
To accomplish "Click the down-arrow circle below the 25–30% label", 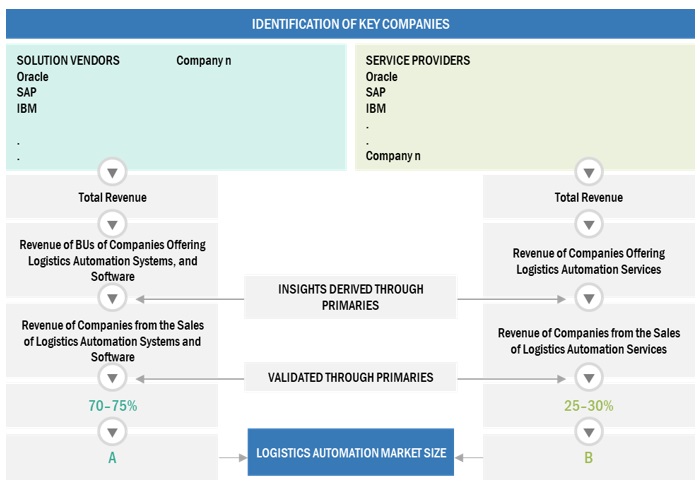I will 589,432.
